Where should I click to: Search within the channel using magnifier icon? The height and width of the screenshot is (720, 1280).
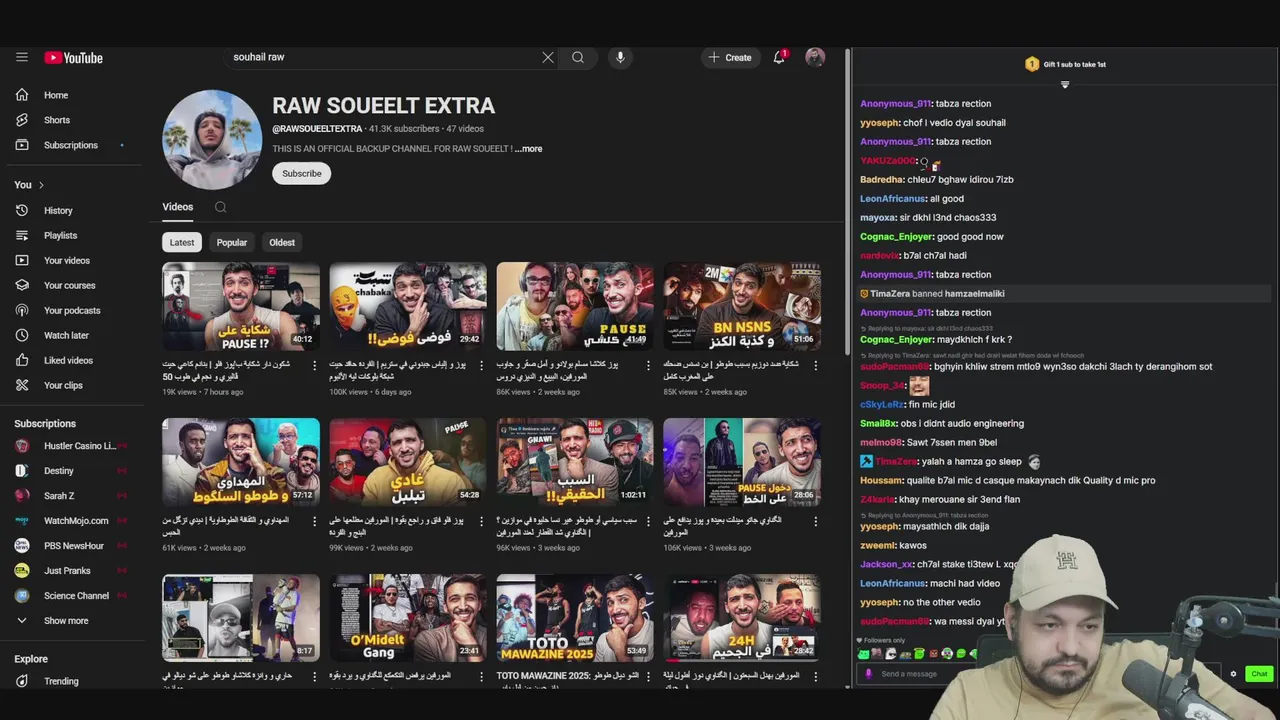pos(220,207)
